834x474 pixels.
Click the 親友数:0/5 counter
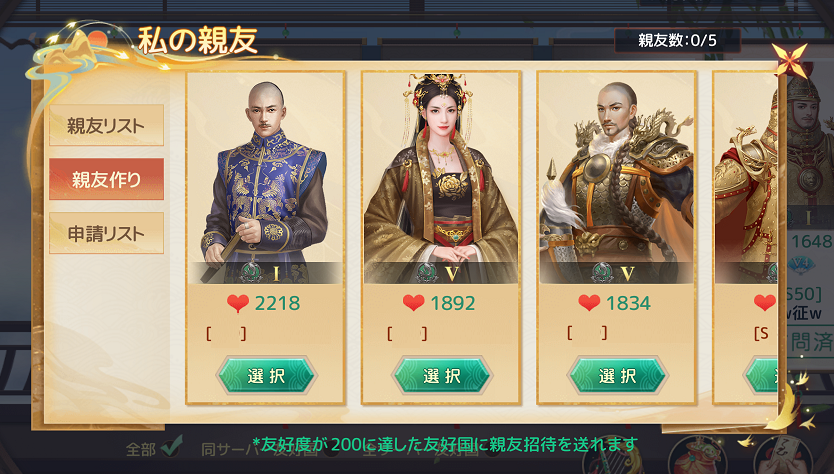(x=677, y=40)
